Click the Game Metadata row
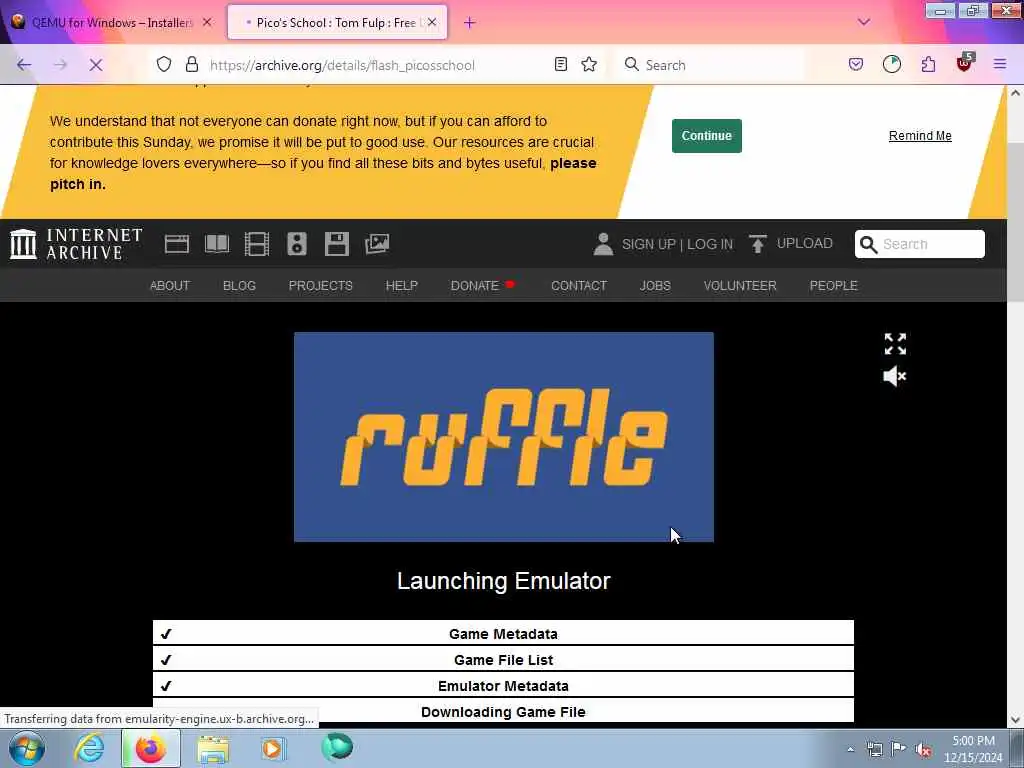The image size is (1024, 768). (x=503, y=633)
